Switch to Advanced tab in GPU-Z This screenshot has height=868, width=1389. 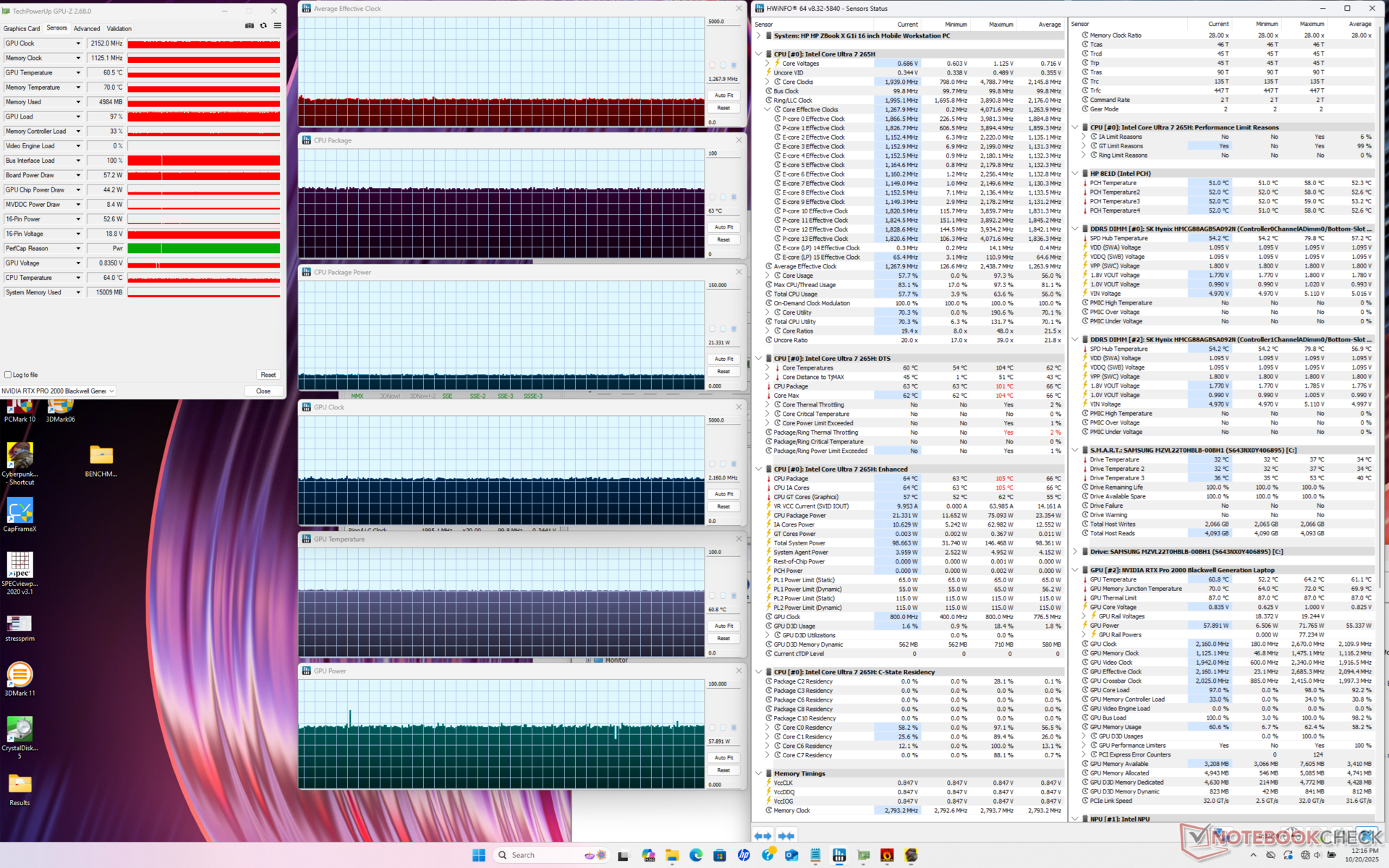[87, 29]
